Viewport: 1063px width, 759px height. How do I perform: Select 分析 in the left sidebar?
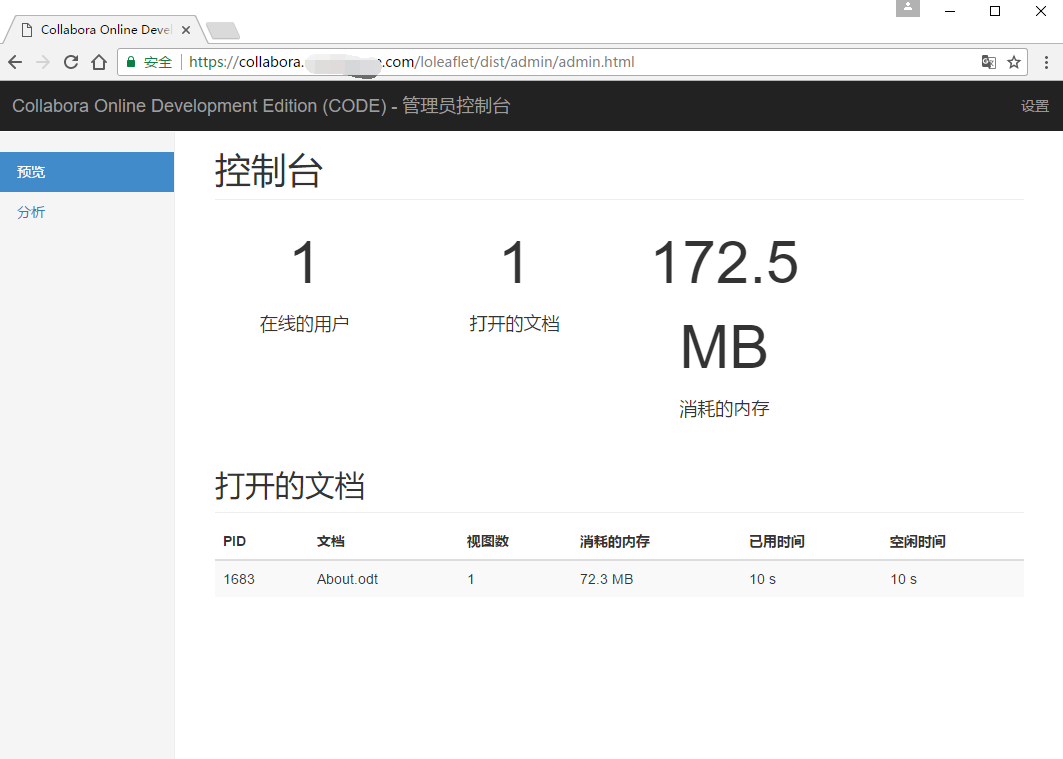tap(31, 212)
